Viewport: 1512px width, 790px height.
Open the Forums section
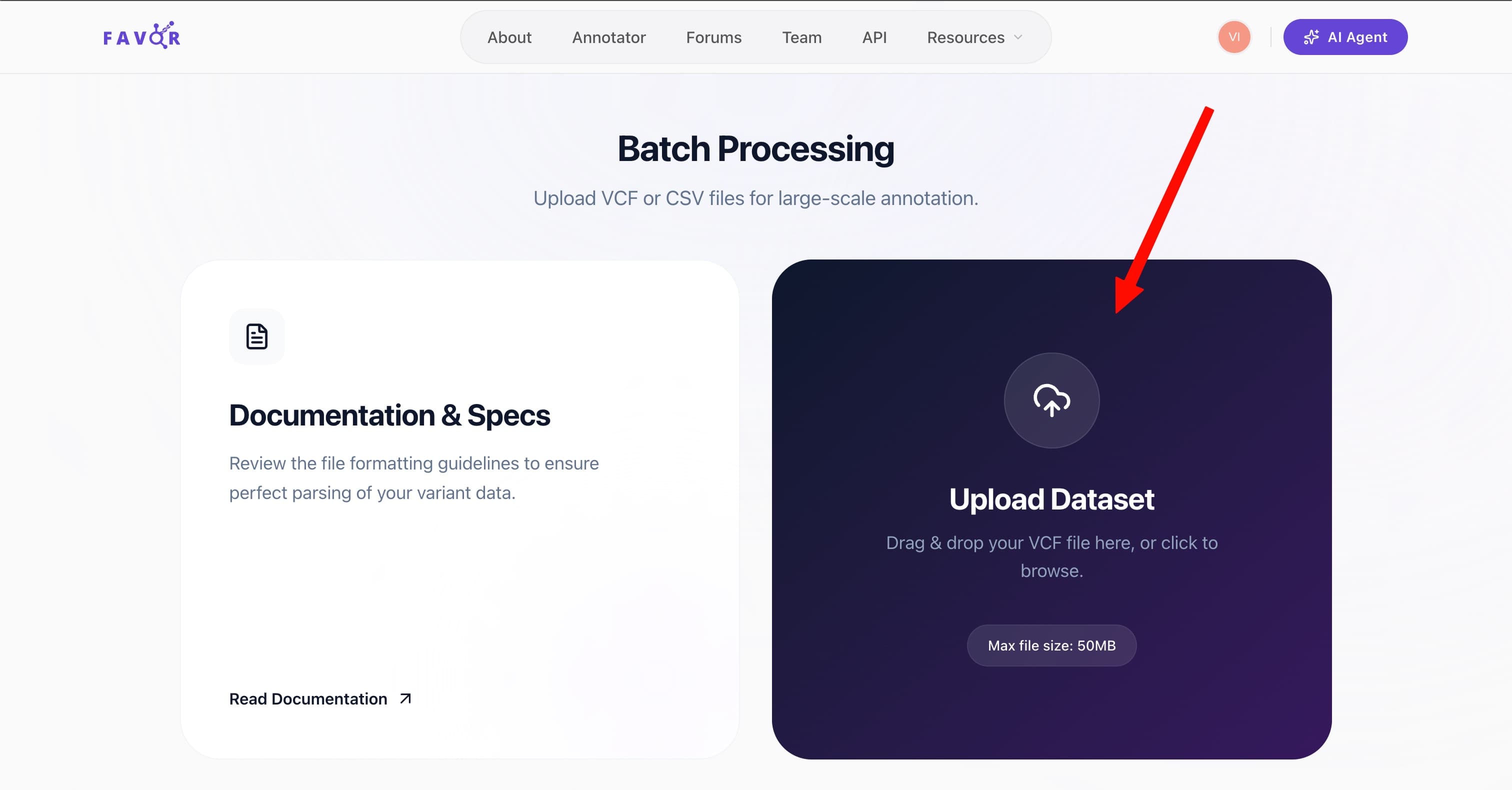tap(713, 37)
